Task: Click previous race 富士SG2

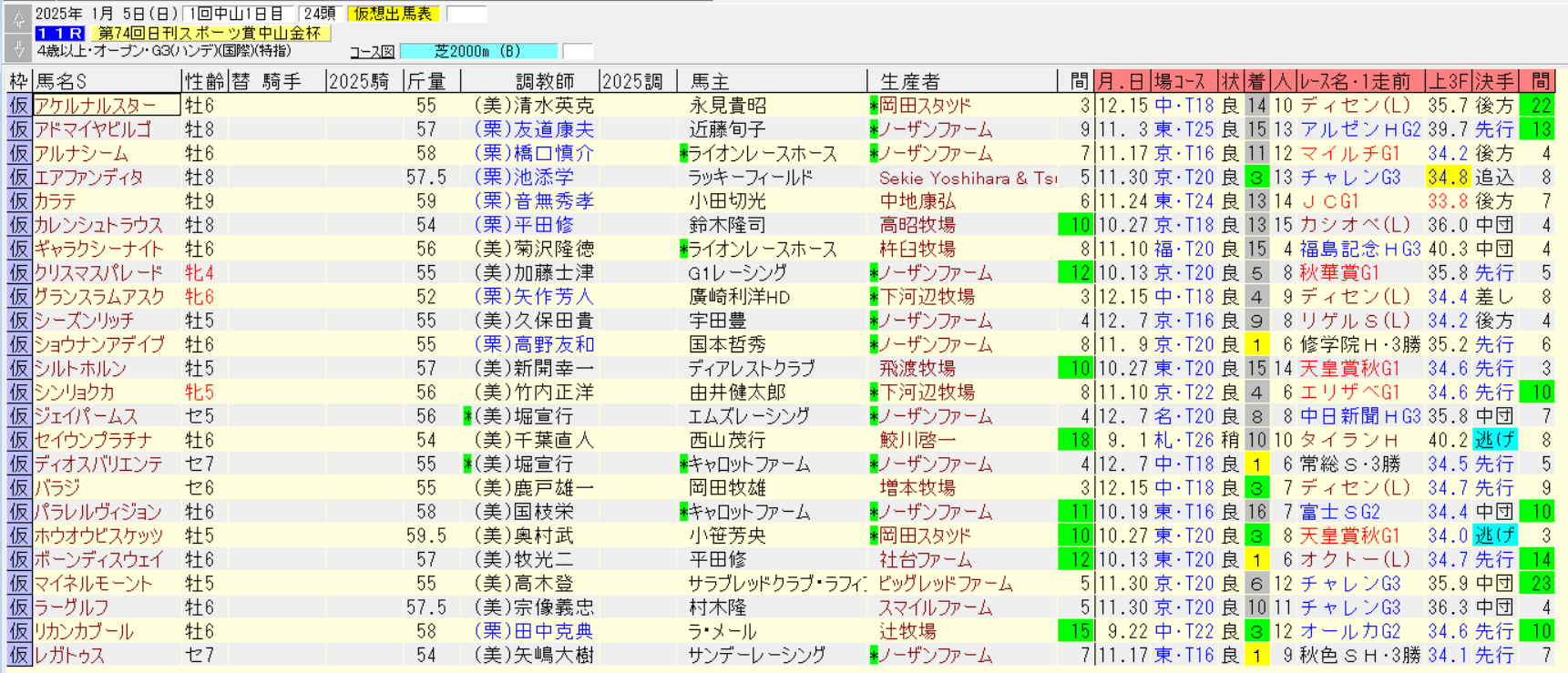Action: (1339, 512)
